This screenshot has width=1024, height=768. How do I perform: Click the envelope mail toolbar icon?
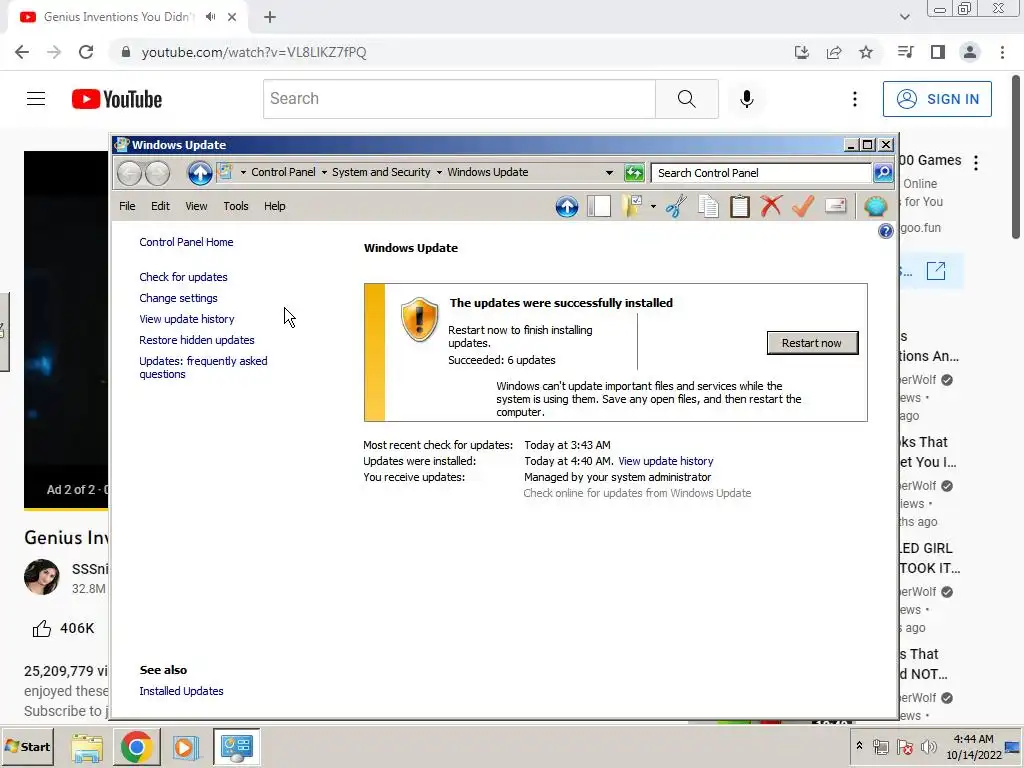[835, 206]
